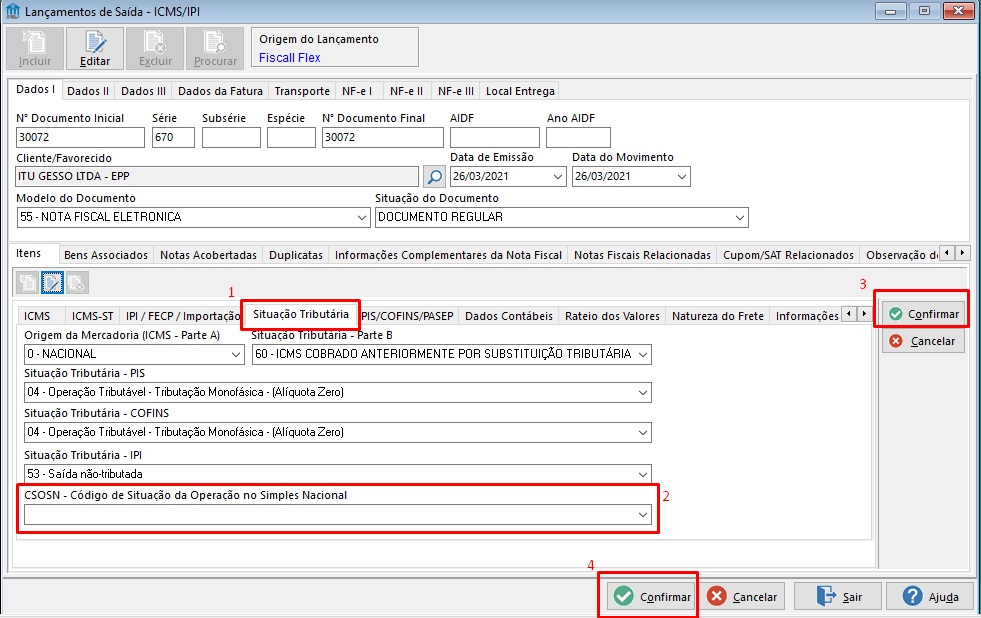Open IPI / FECP / Importação tab
Image resolution: width=981 pixels, height=618 pixels.
click(x=183, y=317)
